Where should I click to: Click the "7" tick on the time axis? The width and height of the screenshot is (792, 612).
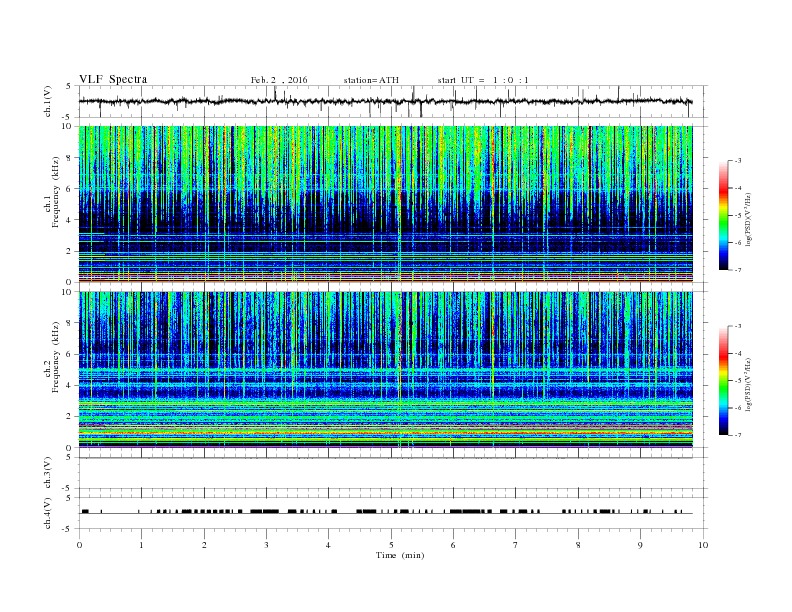pos(515,545)
